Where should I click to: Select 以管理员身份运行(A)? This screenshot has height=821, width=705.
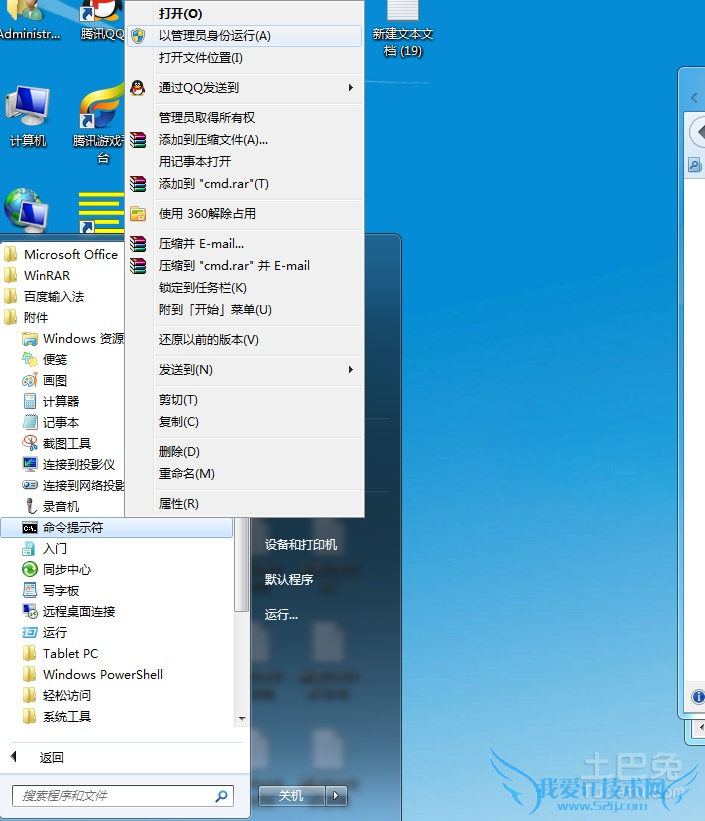coord(245,36)
